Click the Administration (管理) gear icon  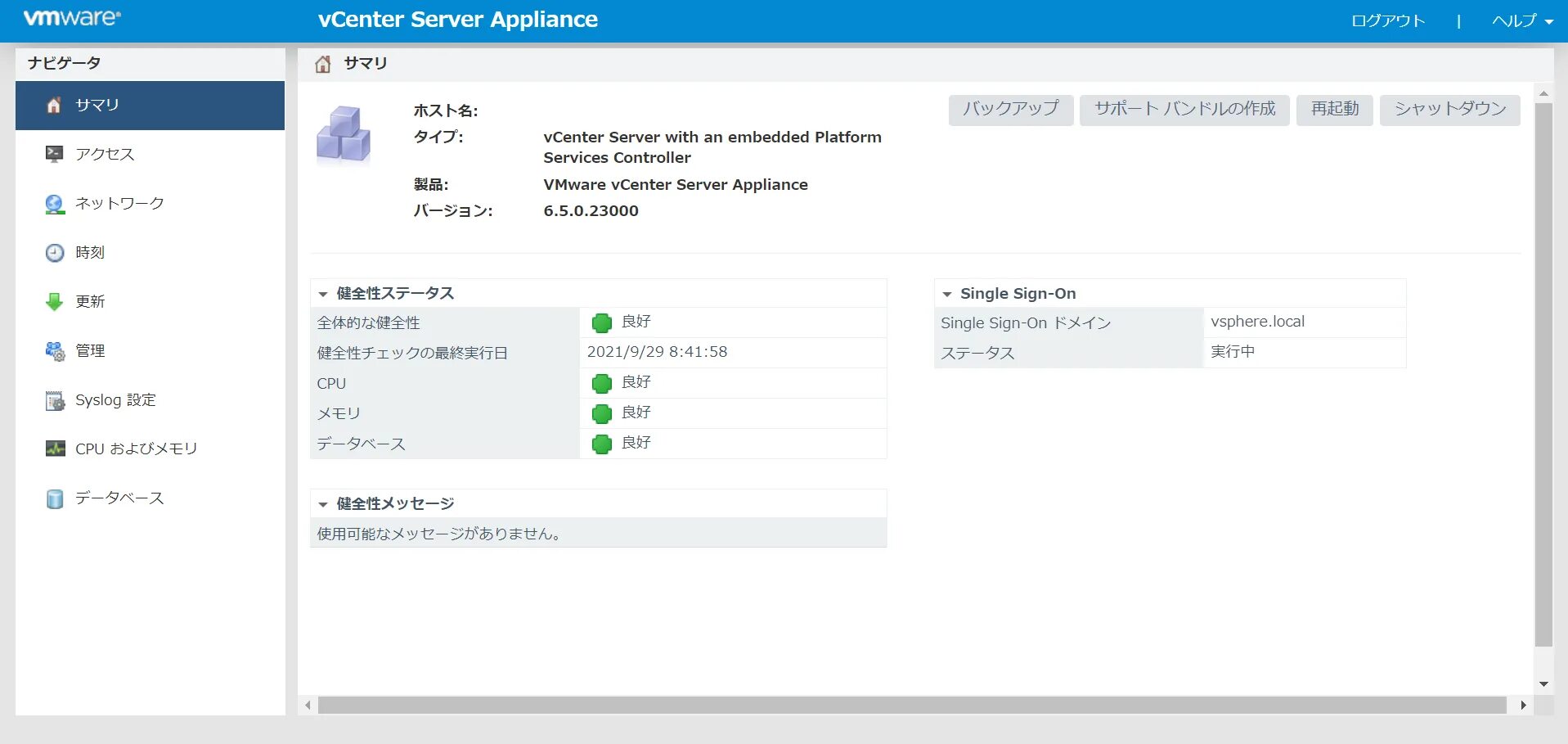tap(54, 351)
